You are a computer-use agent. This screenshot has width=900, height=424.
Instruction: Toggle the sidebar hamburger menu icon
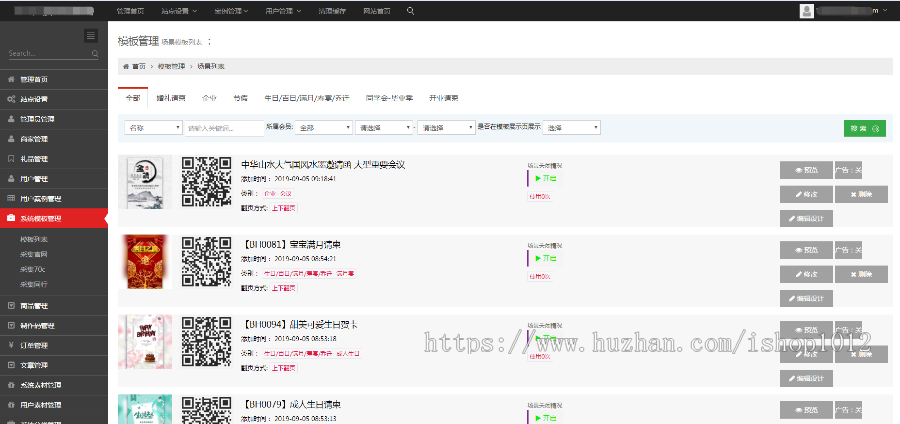coord(91,36)
